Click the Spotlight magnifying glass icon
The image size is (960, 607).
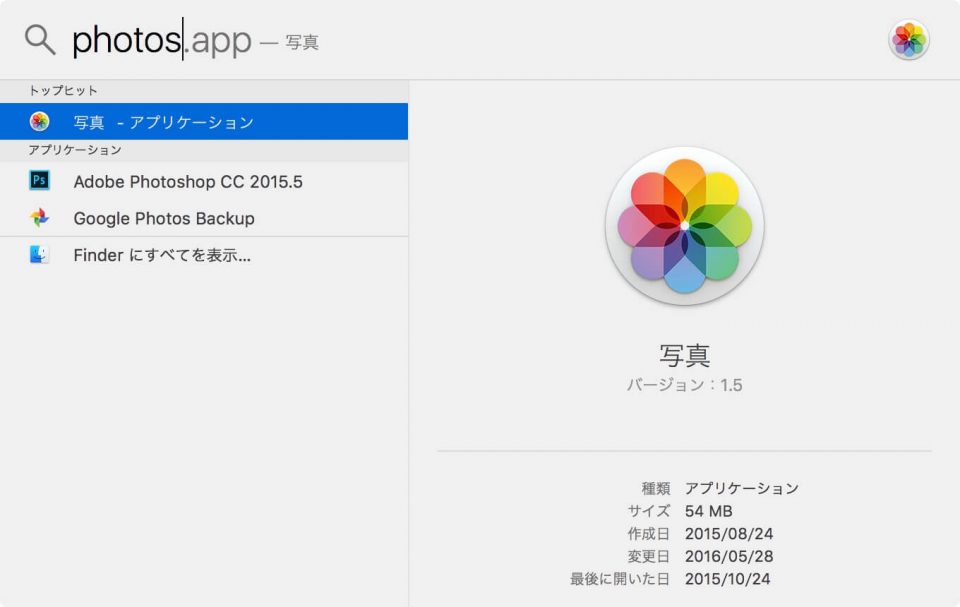(40, 40)
